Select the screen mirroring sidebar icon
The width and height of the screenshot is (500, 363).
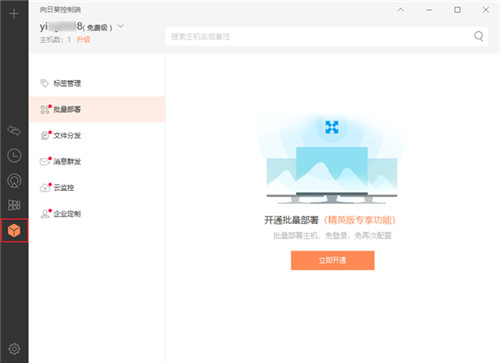[x=14, y=180]
